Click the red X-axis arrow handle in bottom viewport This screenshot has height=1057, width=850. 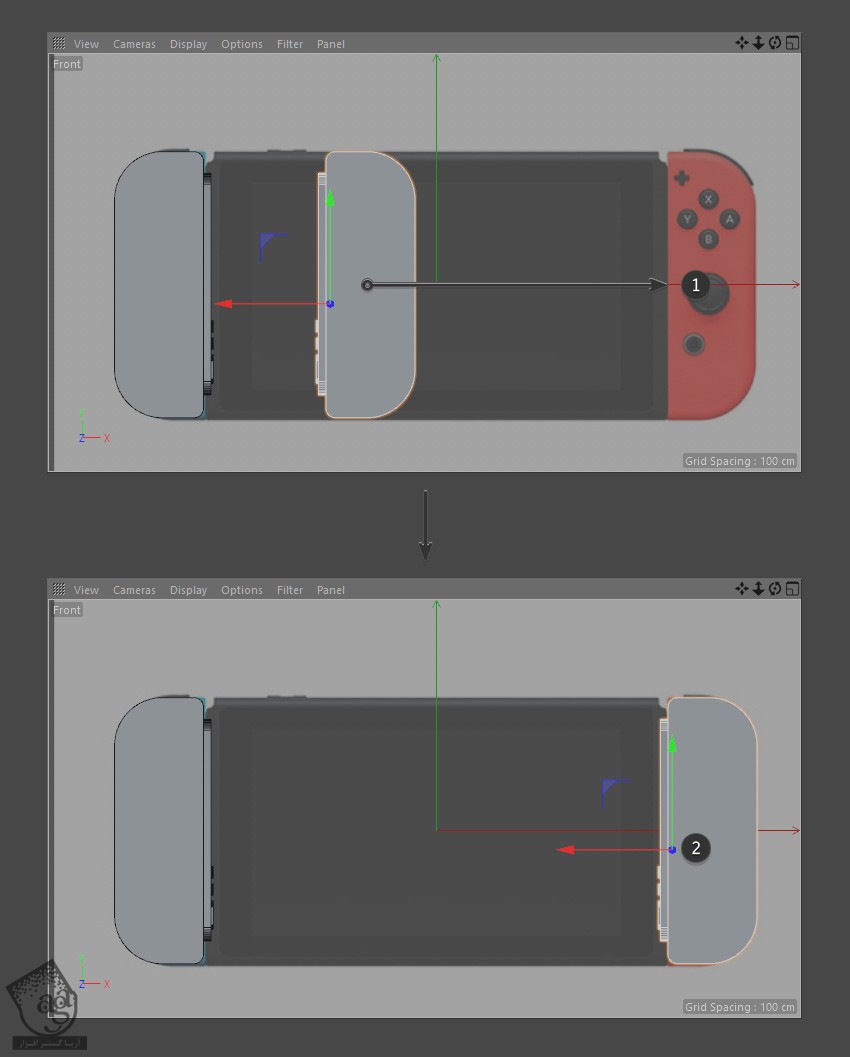click(566, 850)
